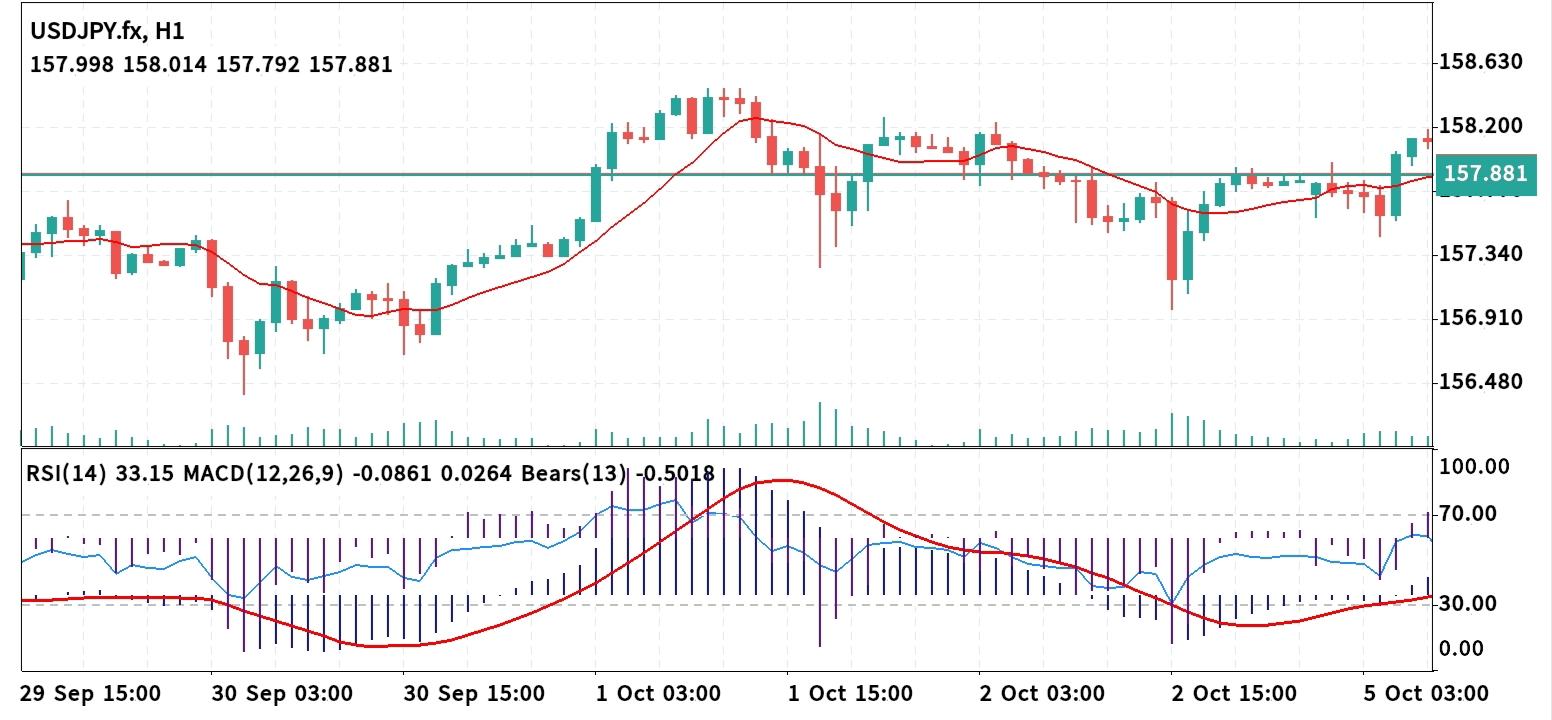Click the 30 Sep 15:00 time label
Viewport: 1552px width, 720px height.
474,693
